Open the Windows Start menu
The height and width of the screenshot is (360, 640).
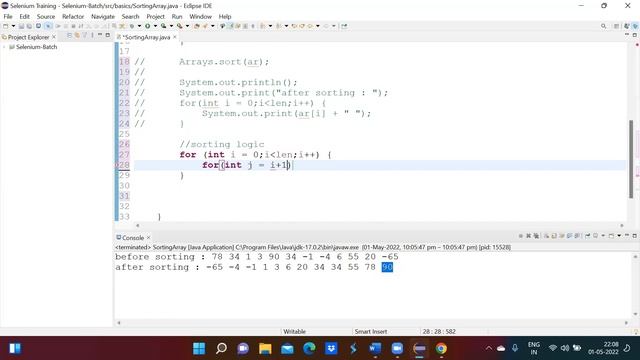199,348
